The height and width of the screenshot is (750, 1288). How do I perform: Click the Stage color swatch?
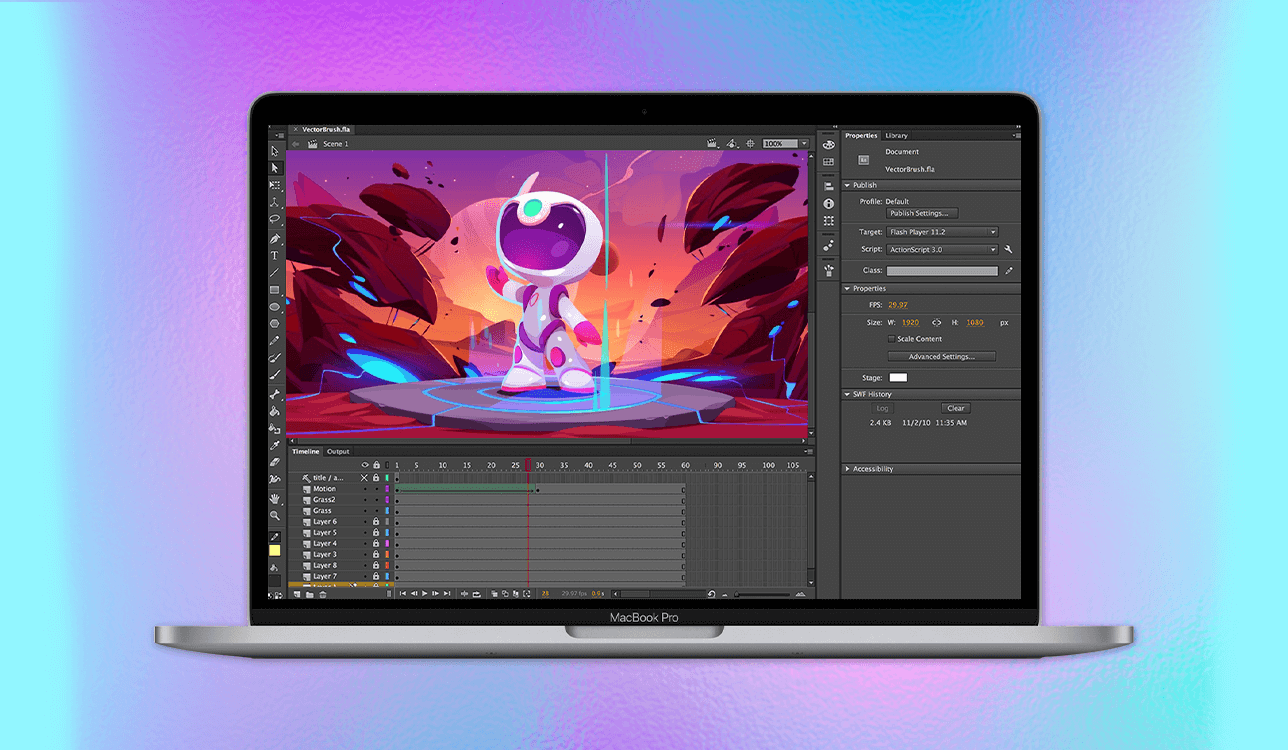(898, 378)
